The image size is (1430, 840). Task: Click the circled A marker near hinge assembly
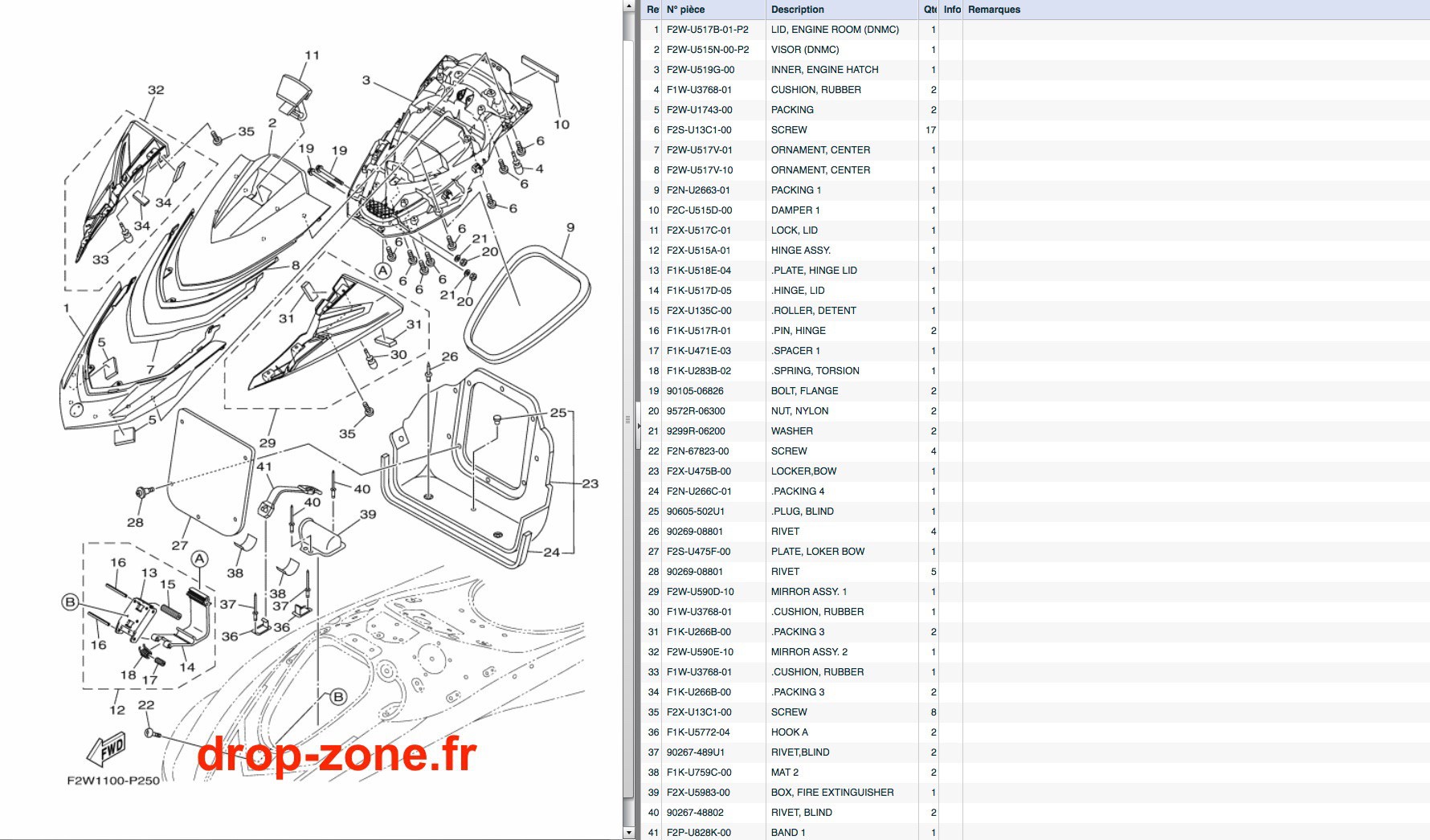199,559
